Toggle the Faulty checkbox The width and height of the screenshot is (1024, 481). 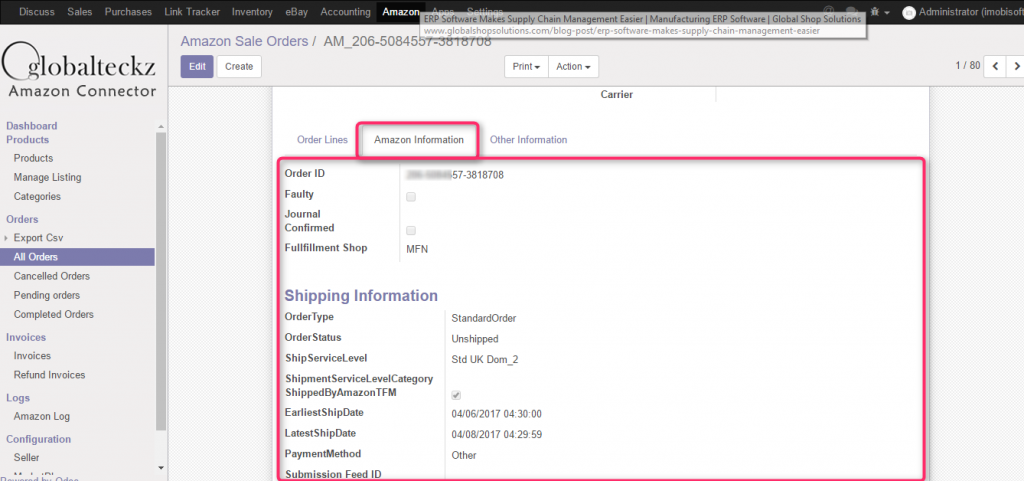coord(411,197)
